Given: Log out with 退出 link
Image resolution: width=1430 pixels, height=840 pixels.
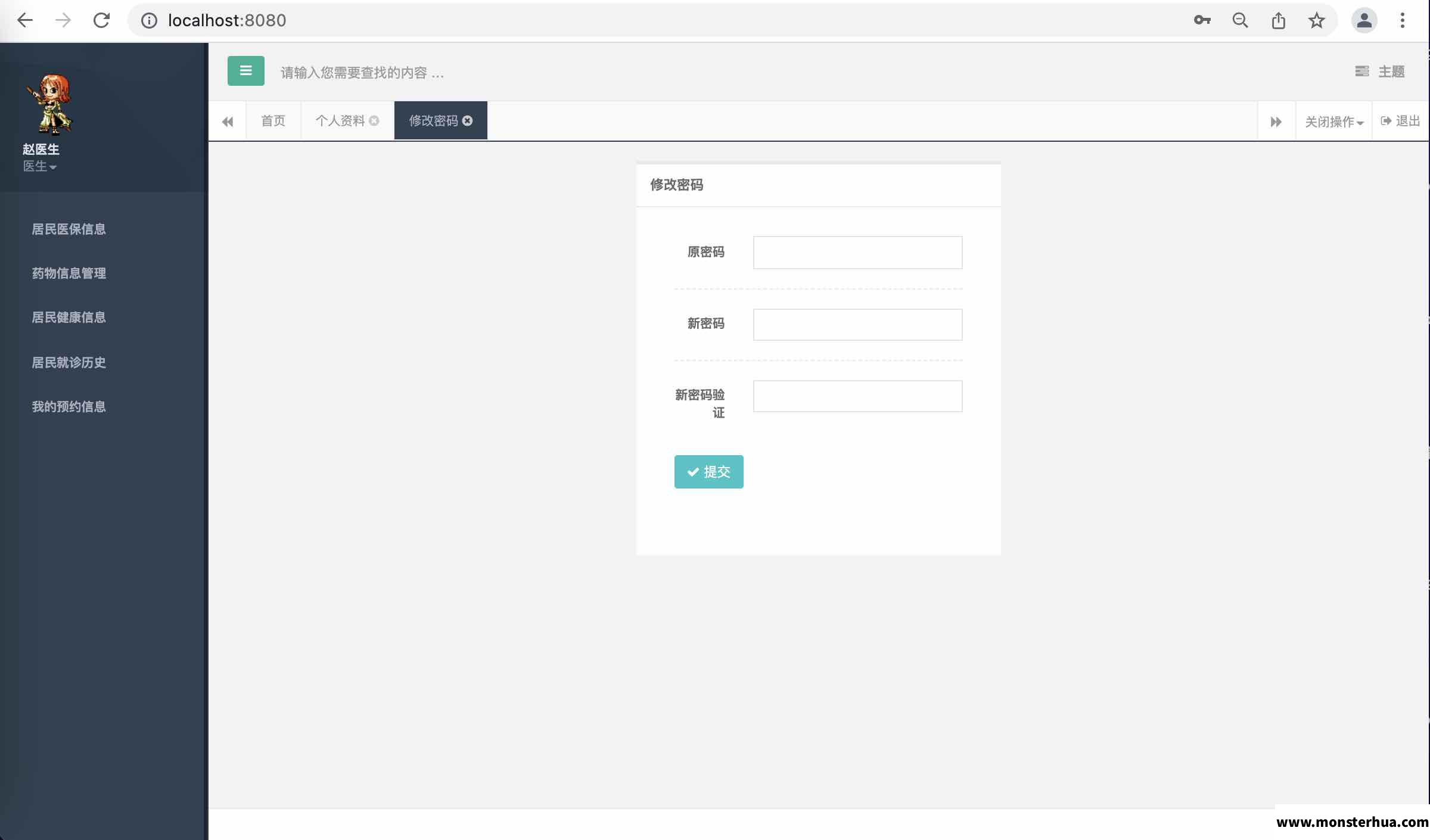Looking at the screenshot, I should coord(1401,121).
